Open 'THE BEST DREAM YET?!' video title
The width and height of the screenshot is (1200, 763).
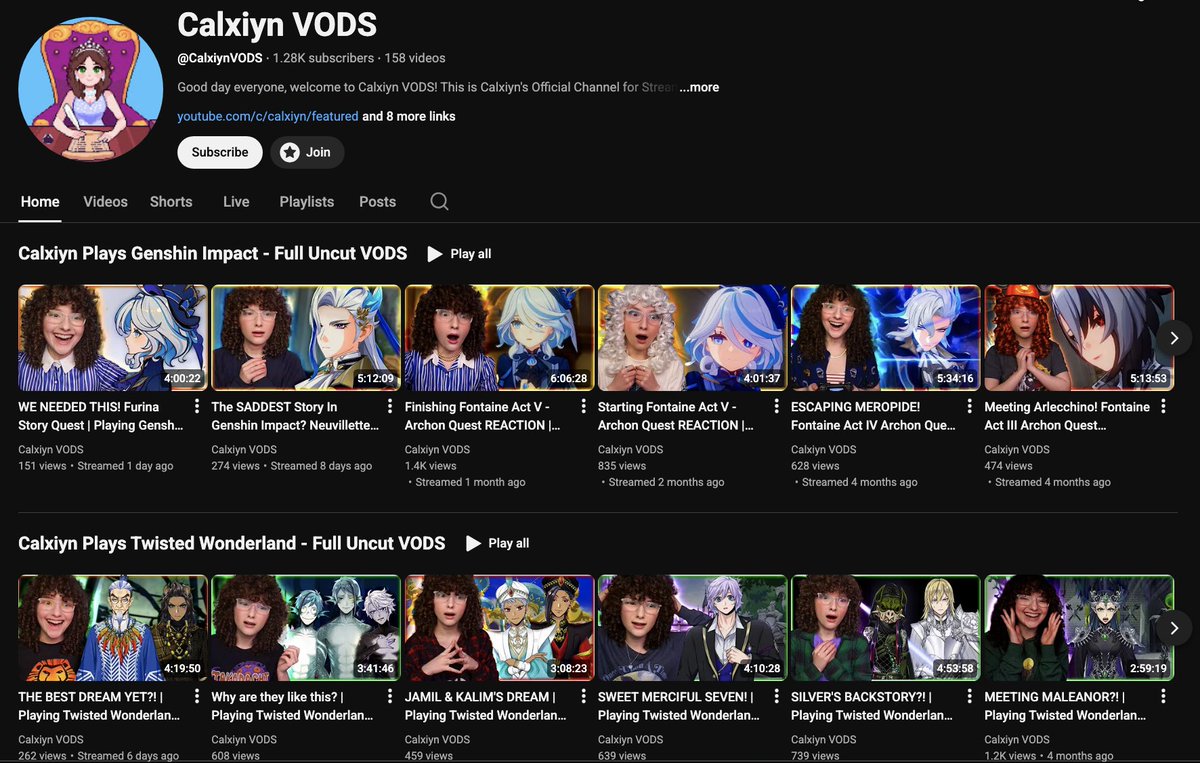pyautogui.click(x=99, y=706)
